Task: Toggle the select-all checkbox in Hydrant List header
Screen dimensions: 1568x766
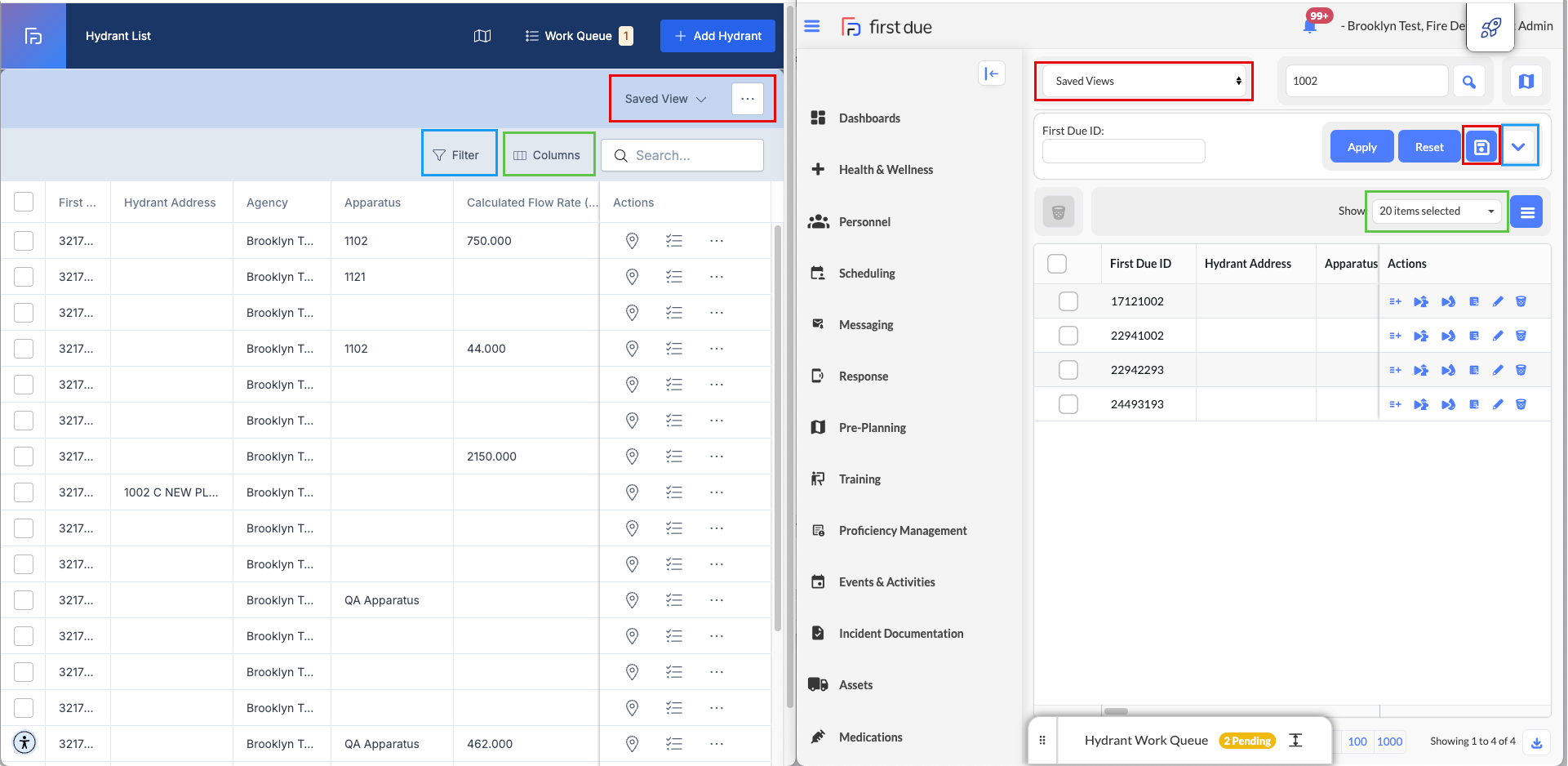Action: [24, 202]
